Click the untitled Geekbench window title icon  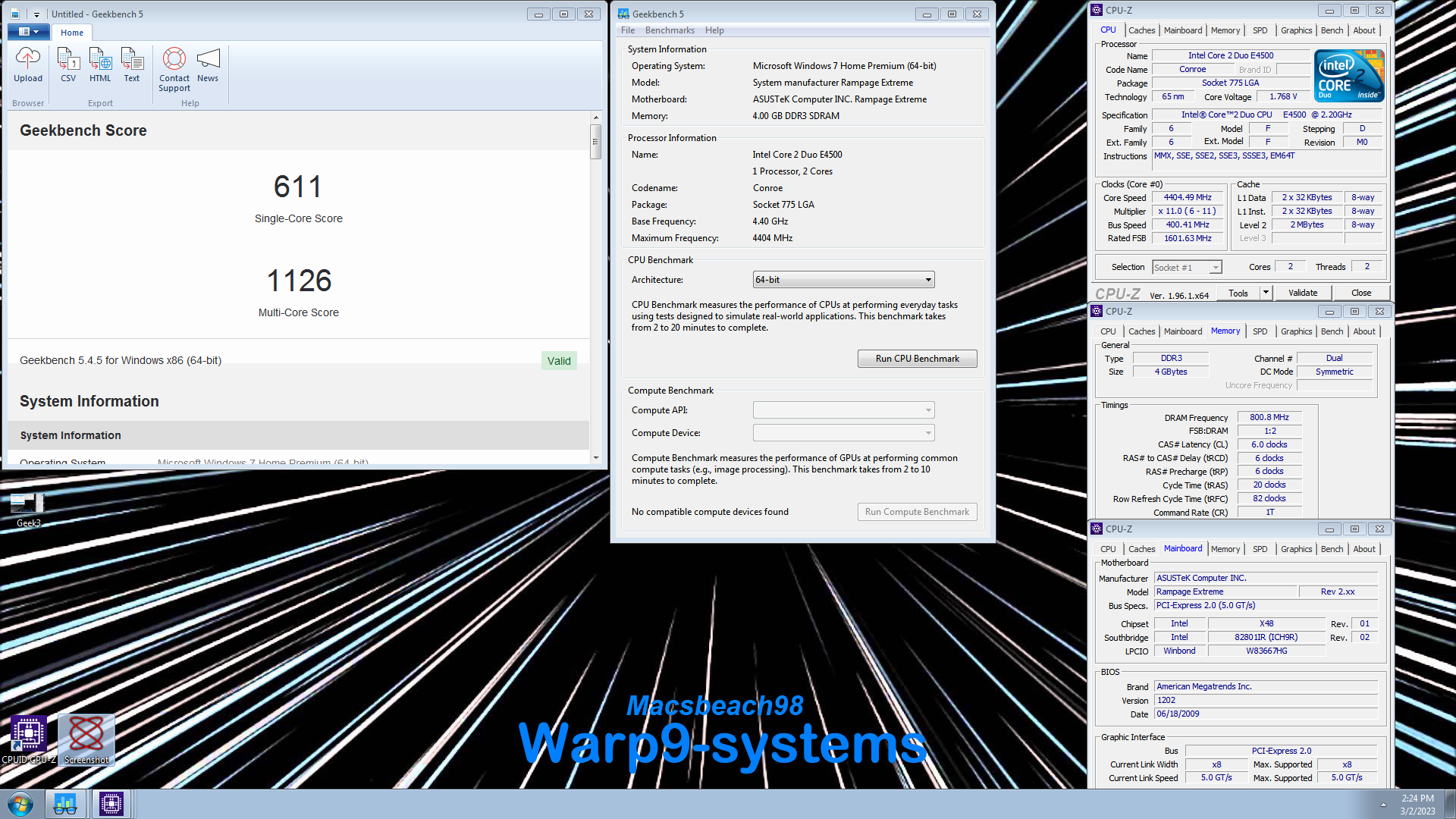point(15,14)
